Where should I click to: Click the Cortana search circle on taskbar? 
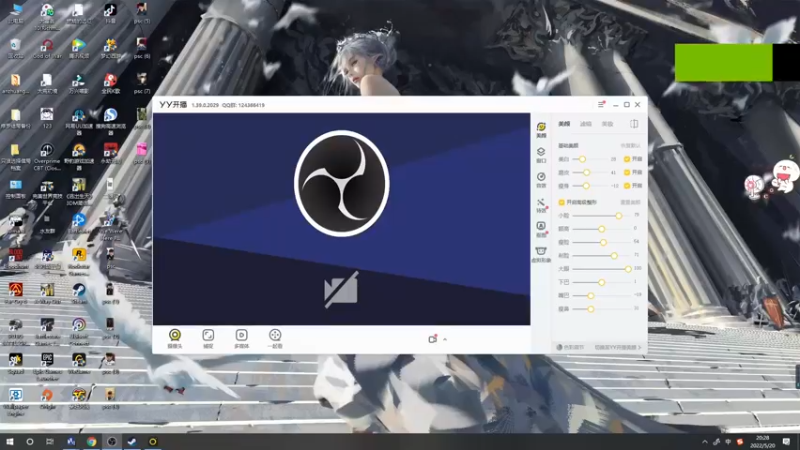pyautogui.click(x=30, y=442)
